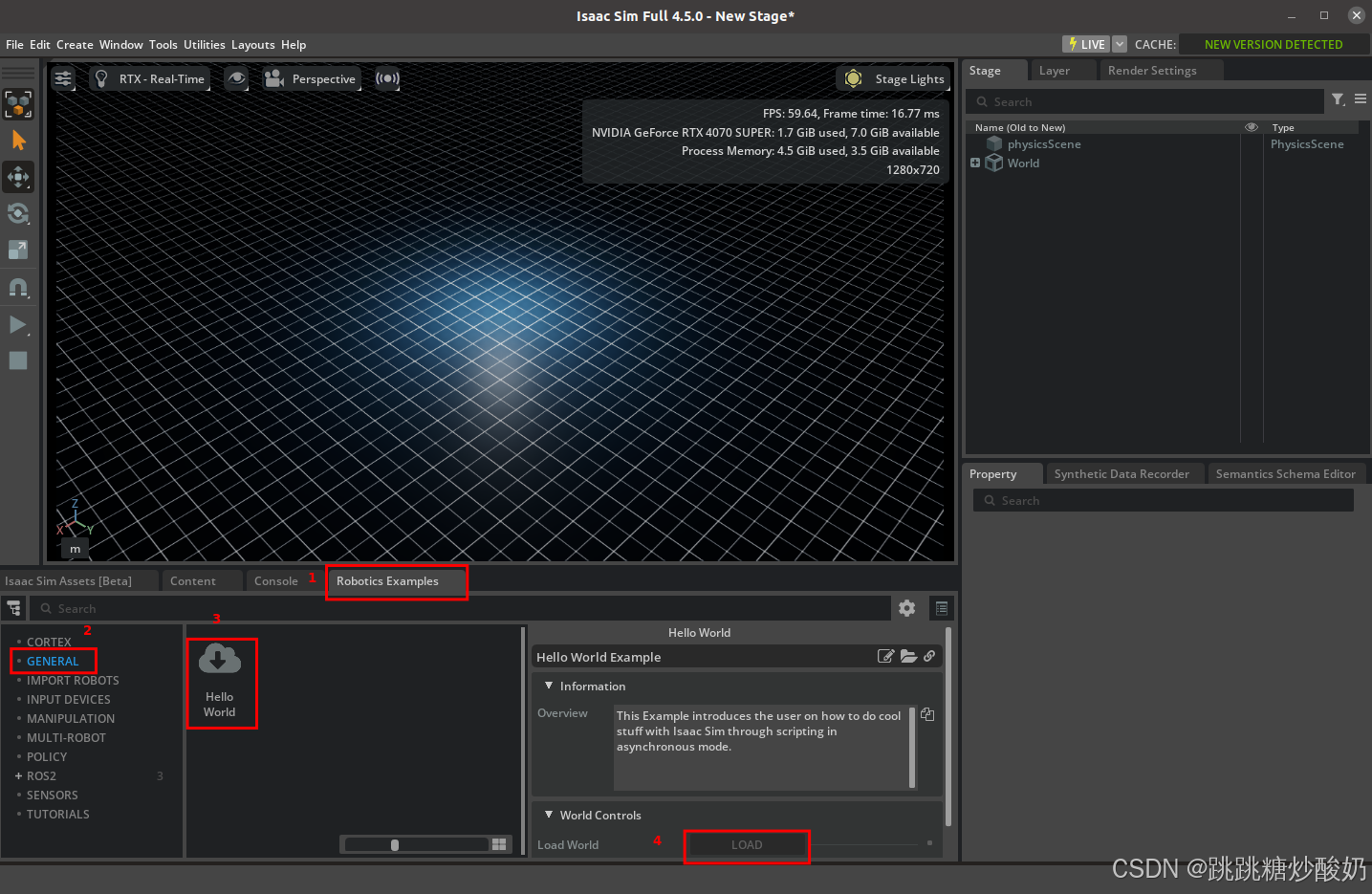Open the Tools menu
The image size is (1372, 894).
(x=163, y=45)
